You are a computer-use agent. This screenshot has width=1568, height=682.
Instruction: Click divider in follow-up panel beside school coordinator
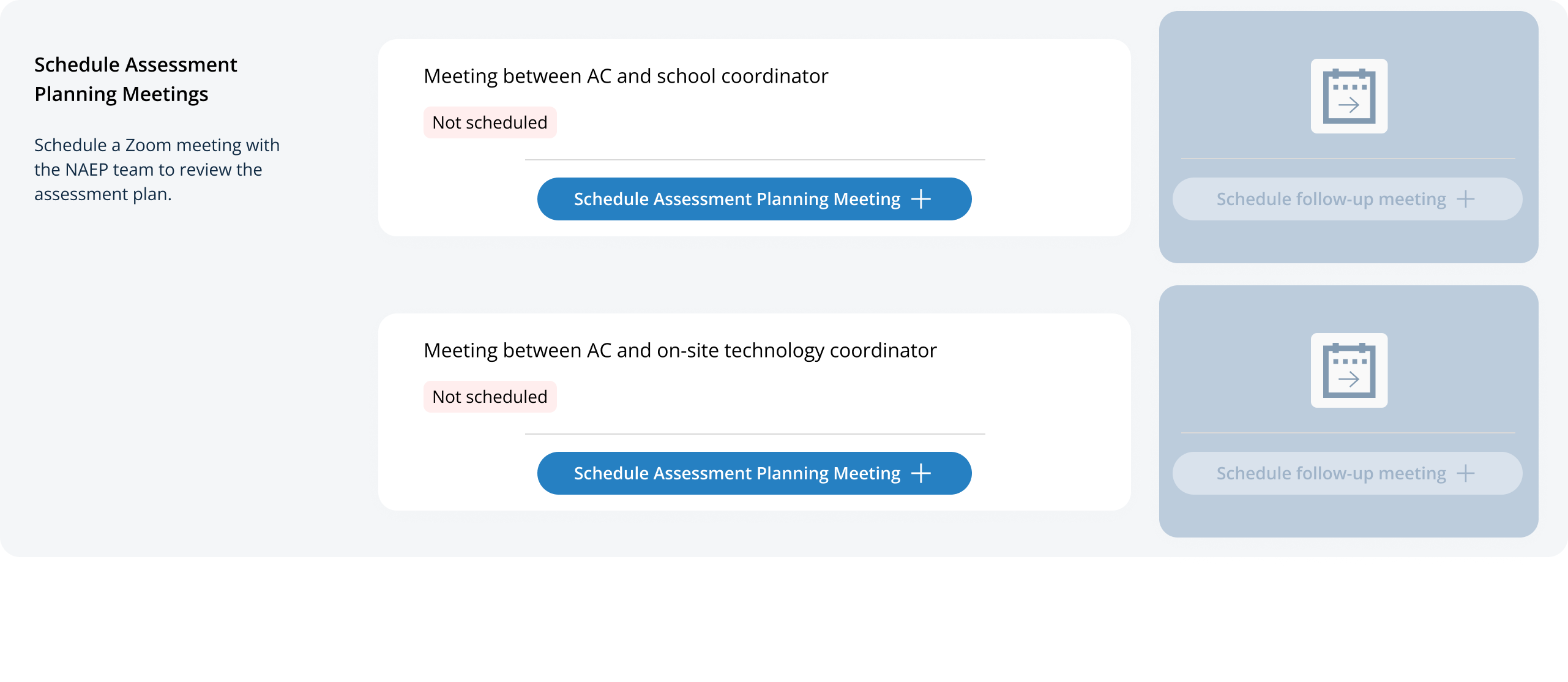1348,159
